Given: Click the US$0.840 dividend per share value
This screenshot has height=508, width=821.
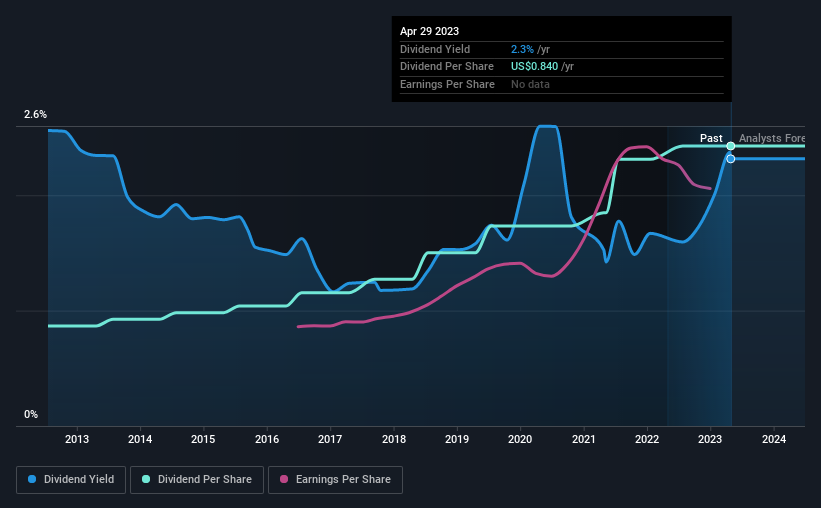Looking at the screenshot, I should (535, 67).
